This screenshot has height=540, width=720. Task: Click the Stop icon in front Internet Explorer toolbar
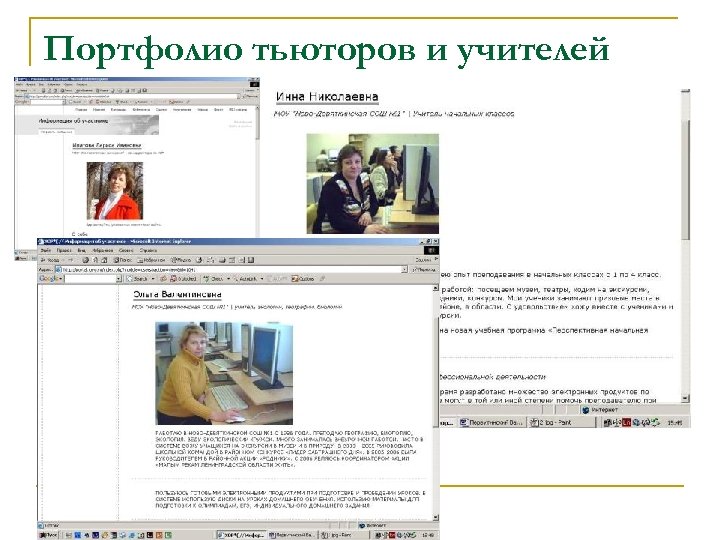[85, 260]
